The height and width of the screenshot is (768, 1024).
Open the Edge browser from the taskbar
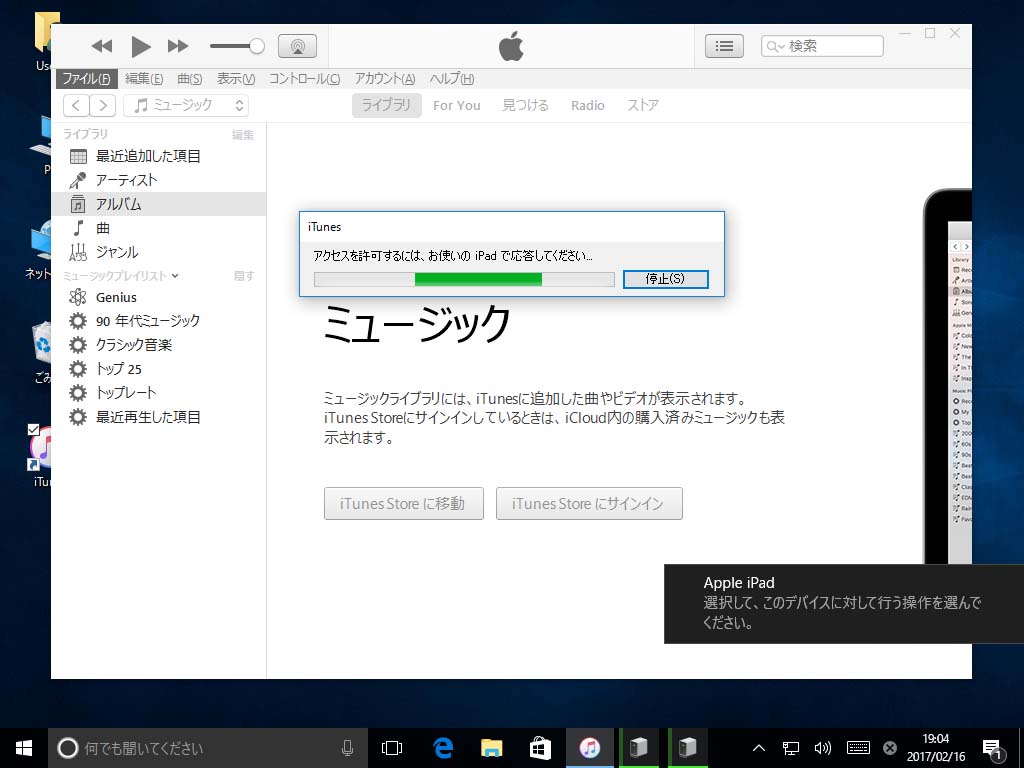[443, 748]
